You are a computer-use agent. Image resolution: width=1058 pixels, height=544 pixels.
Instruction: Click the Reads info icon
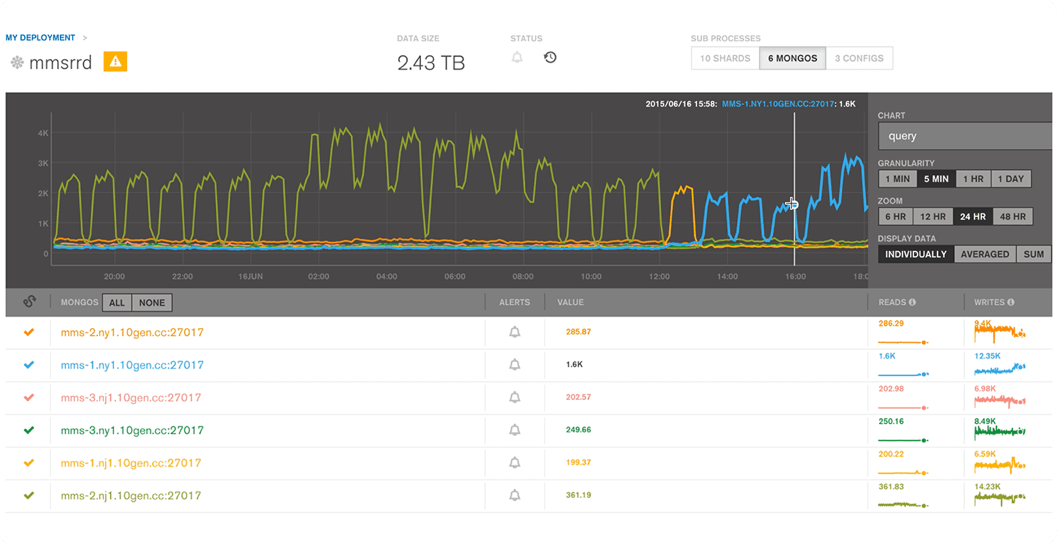pos(912,302)
